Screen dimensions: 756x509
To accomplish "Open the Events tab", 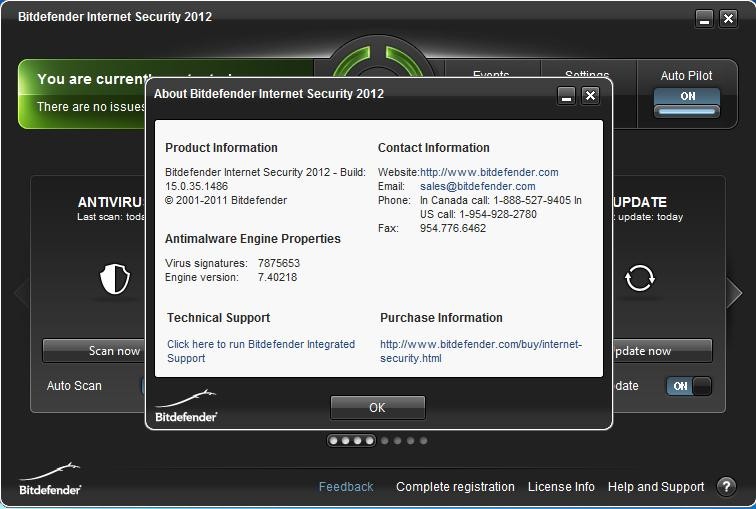I will 491,75.
